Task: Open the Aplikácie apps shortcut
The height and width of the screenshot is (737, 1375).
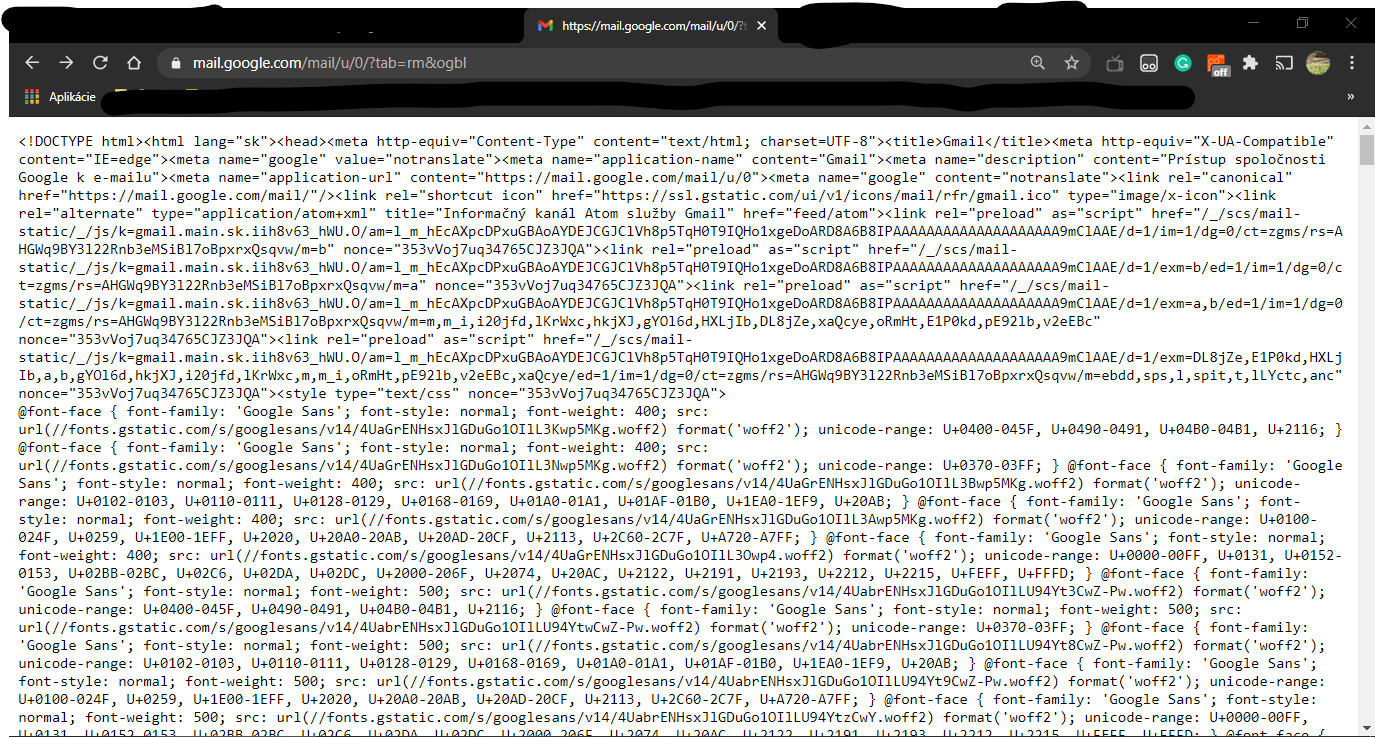Action: 60,97
